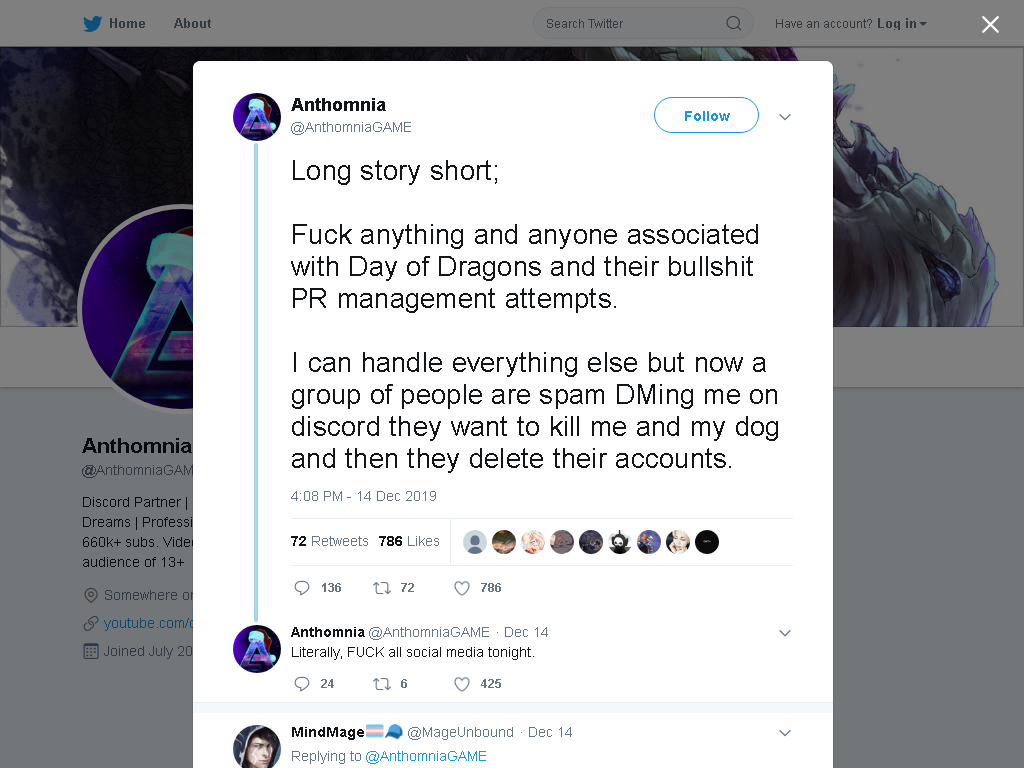Open Anthomnia's avatar in the tweet header
This screenshot has width=1024, height=768.
tap(257, 117)
